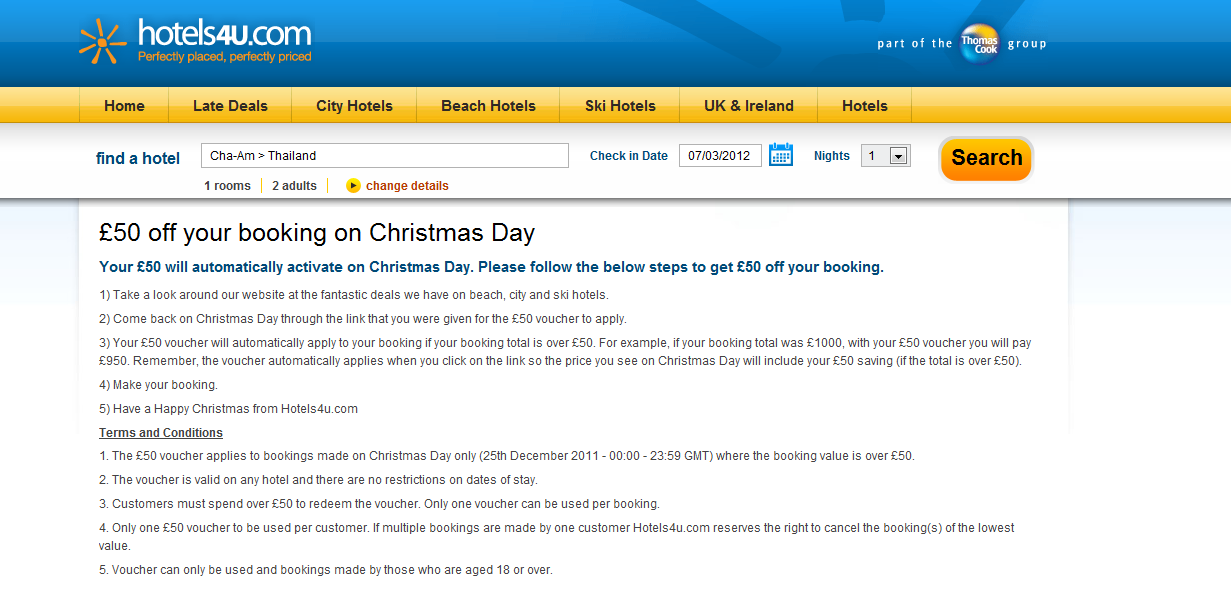
Task: Open the Ski Hotels tab
Action: (x=620, y=106)
